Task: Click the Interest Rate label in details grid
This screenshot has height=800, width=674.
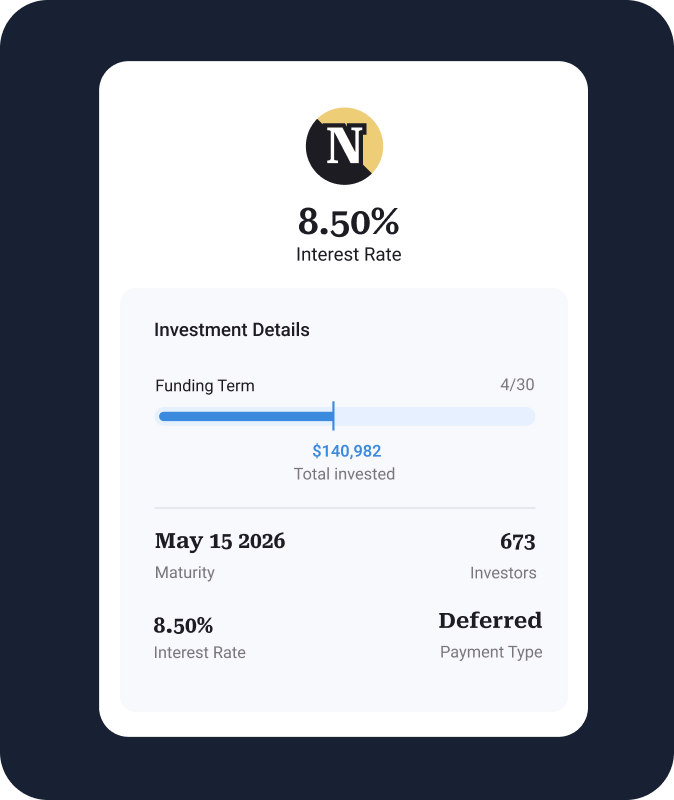Action: 199,653
